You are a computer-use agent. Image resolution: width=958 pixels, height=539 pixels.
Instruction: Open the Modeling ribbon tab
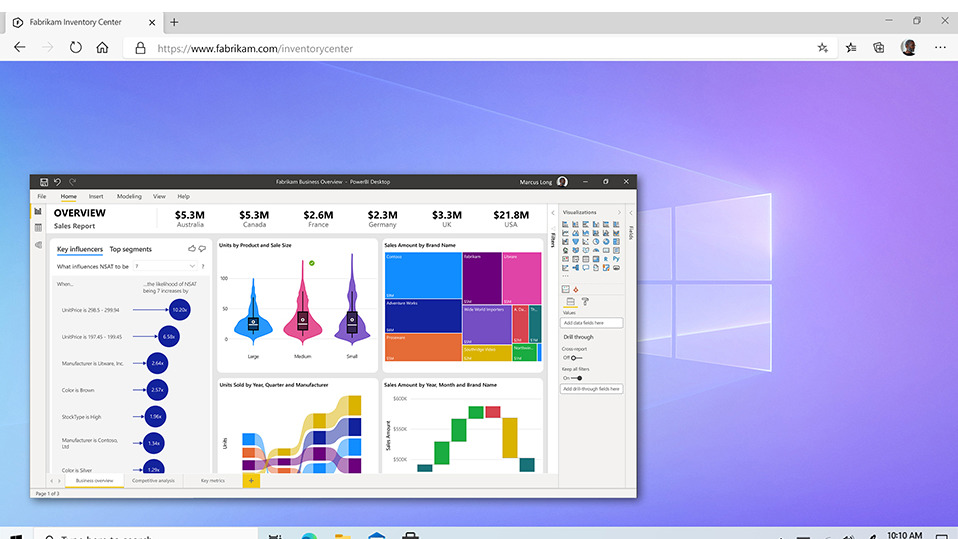(129, 197)
